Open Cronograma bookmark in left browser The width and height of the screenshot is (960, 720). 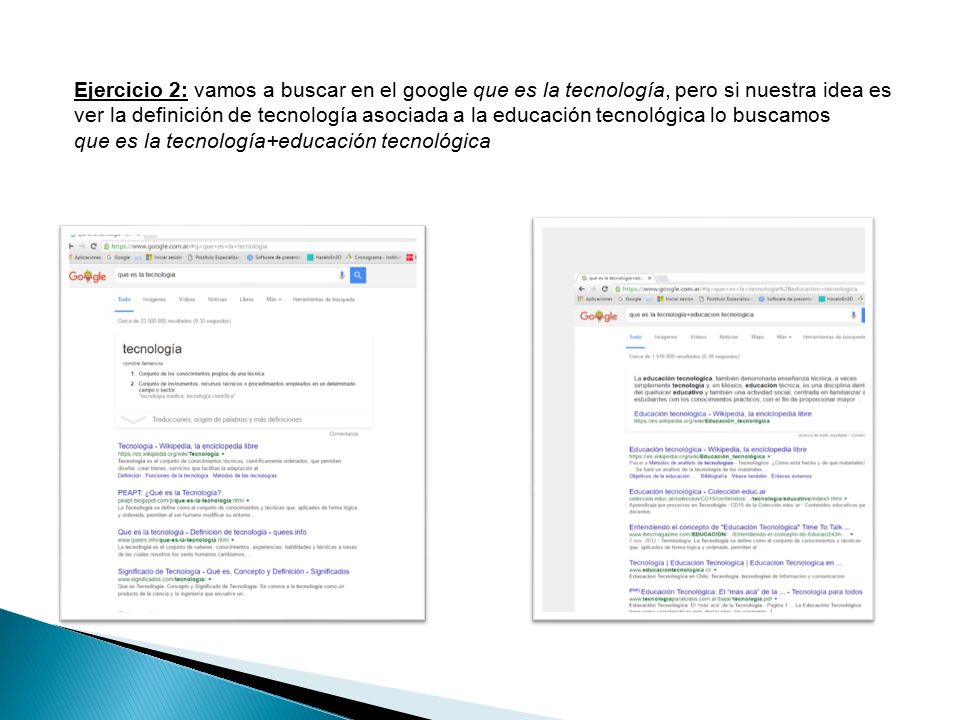coord(373,257)
